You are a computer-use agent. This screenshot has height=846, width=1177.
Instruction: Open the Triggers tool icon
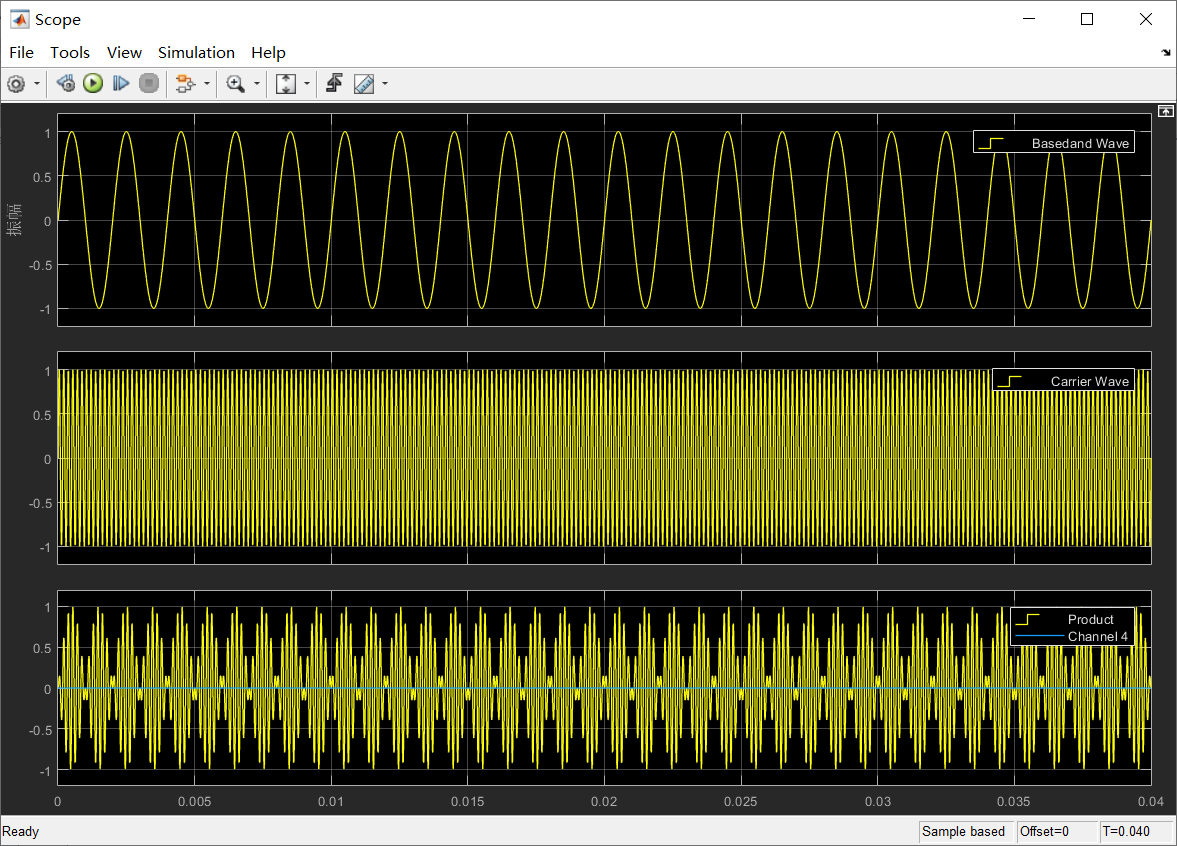point(334,84)
